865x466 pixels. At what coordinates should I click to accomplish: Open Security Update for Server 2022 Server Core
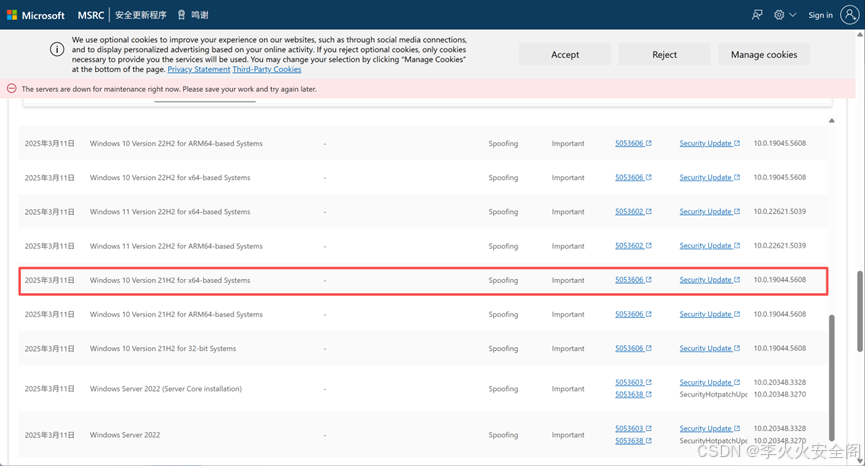tap(709, 382)
